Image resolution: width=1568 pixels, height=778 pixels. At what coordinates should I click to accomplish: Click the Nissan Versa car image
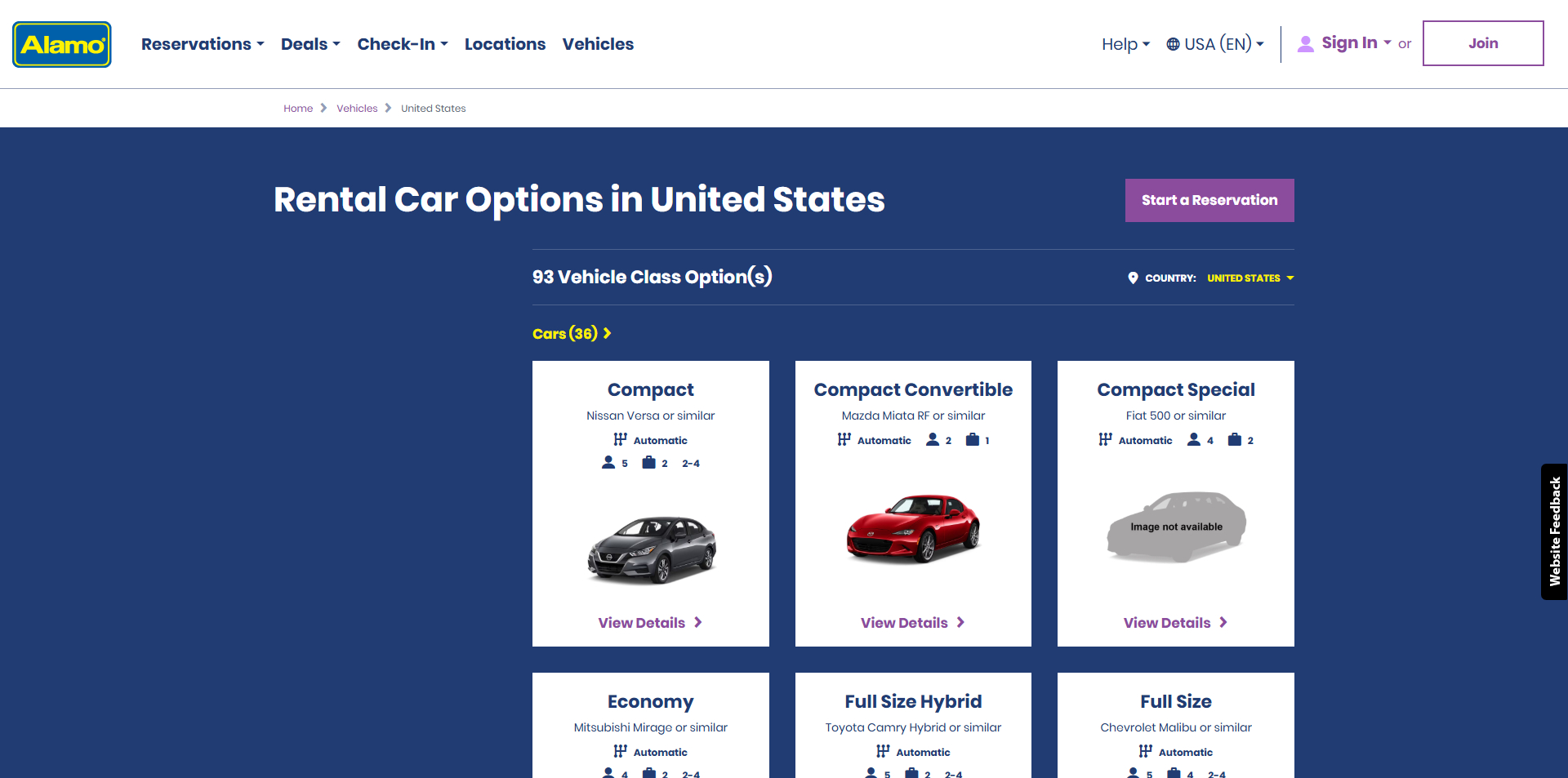pos(652,549)
